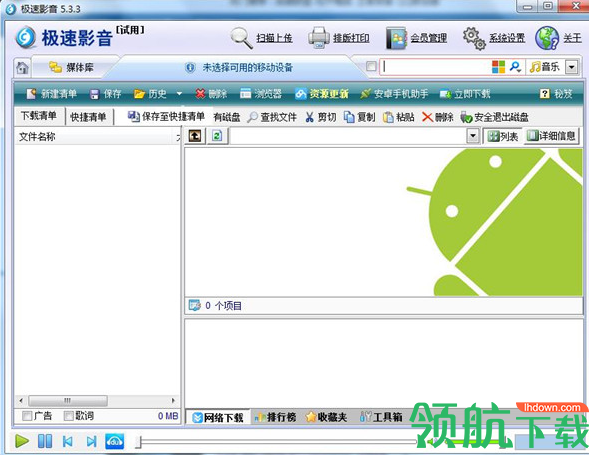Click the home icon beside media library
This screenshot has width=589, height=455.
(x=22, y=68)
